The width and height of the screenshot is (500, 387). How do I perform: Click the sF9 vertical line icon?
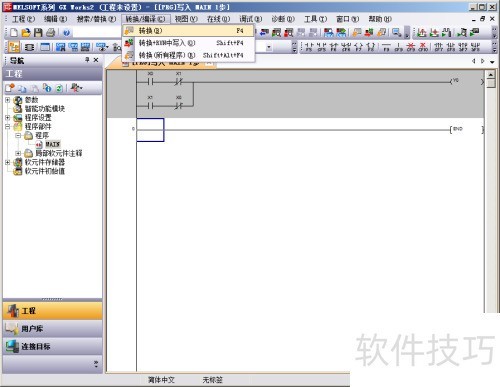tap(399, 47)
